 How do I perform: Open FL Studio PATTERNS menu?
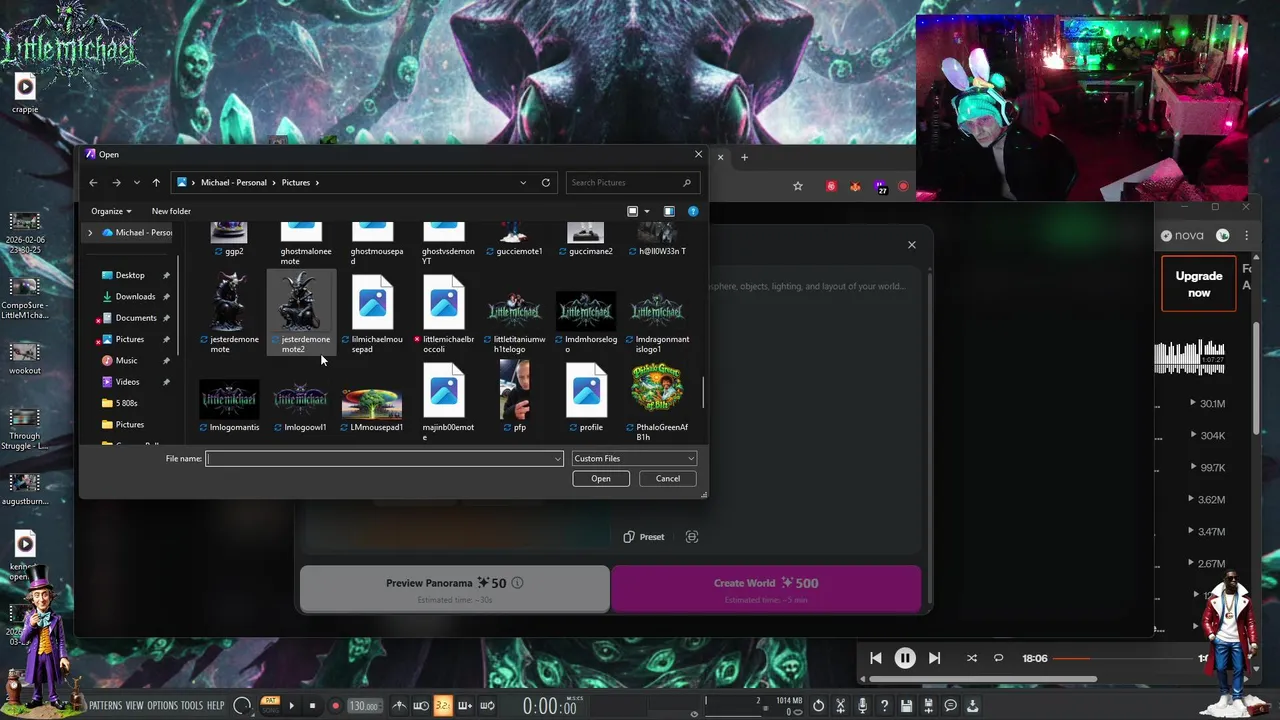pyautogui.click(x=105, y=706)
